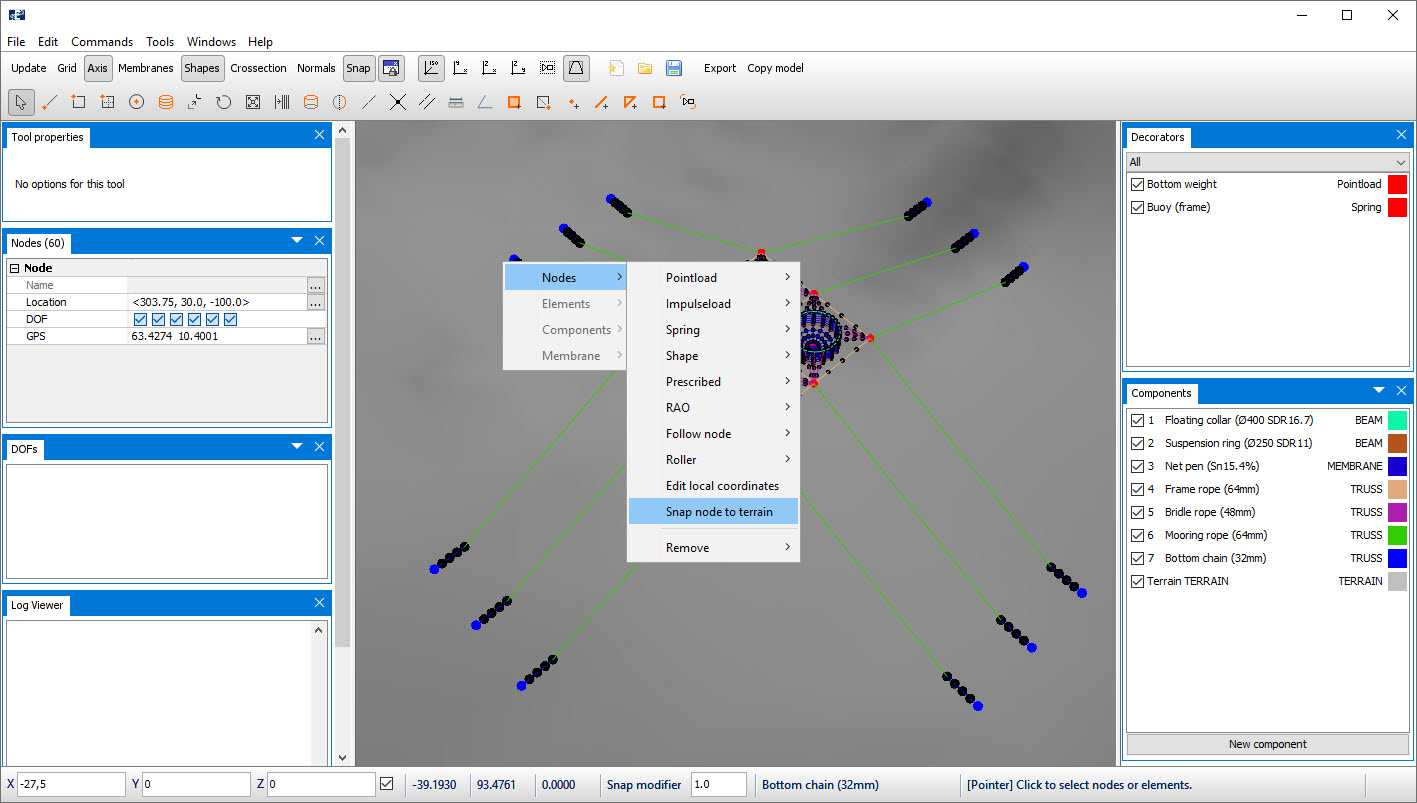
Task: Hide the Net pen component checkbox
Action: (x=1137, y=466)
